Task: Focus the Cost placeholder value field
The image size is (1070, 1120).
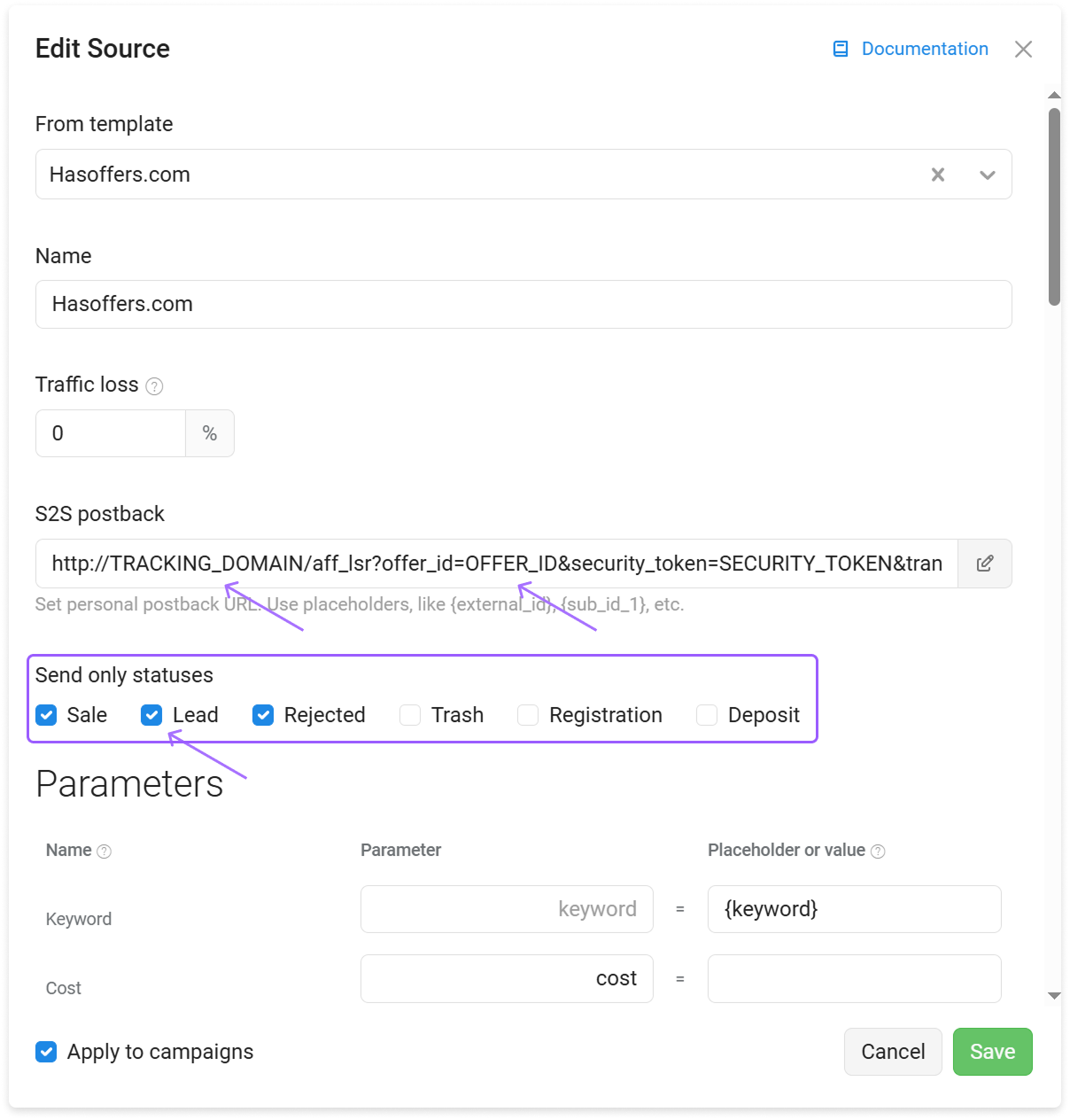Action: pyautogui.click(x=855, y=978)
